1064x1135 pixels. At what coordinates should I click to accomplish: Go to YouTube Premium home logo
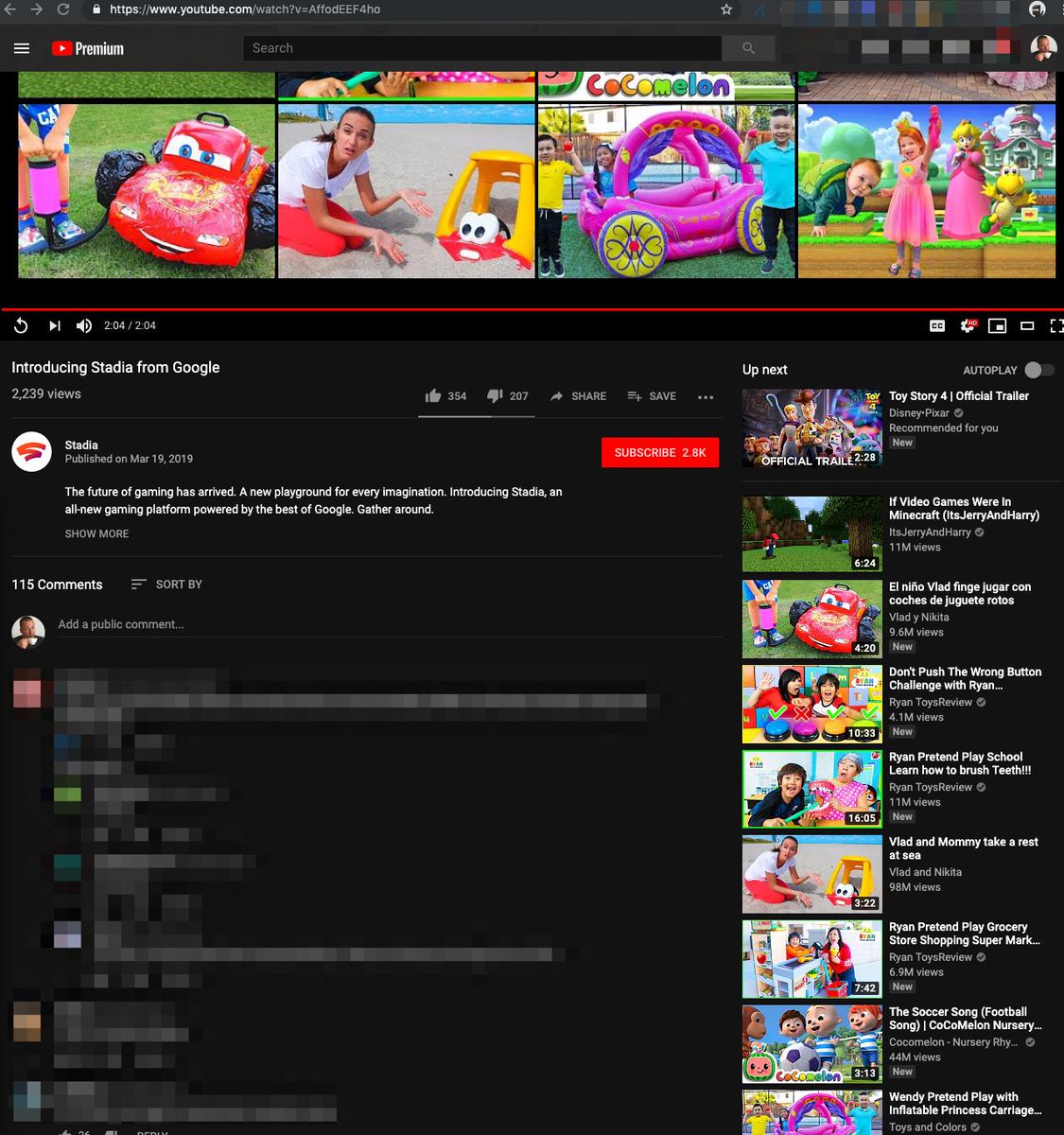[88, 48]
